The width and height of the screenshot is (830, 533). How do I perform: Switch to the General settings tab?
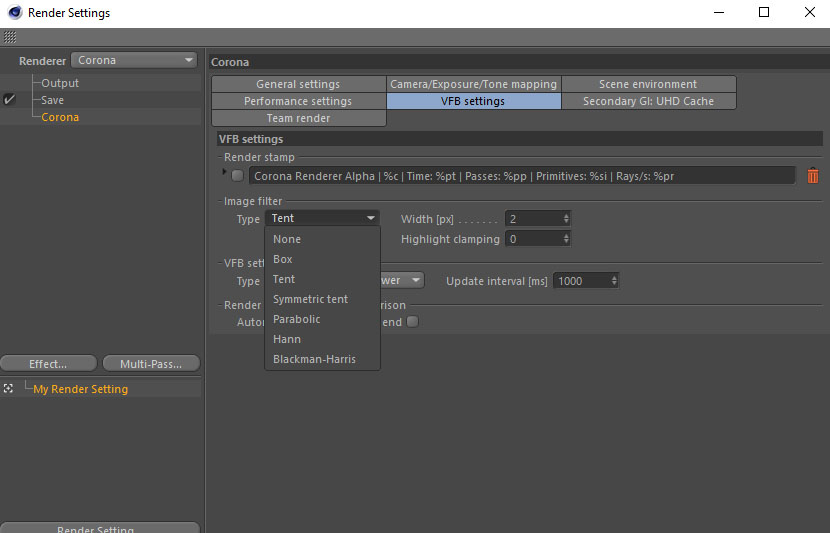pos(299,84)
